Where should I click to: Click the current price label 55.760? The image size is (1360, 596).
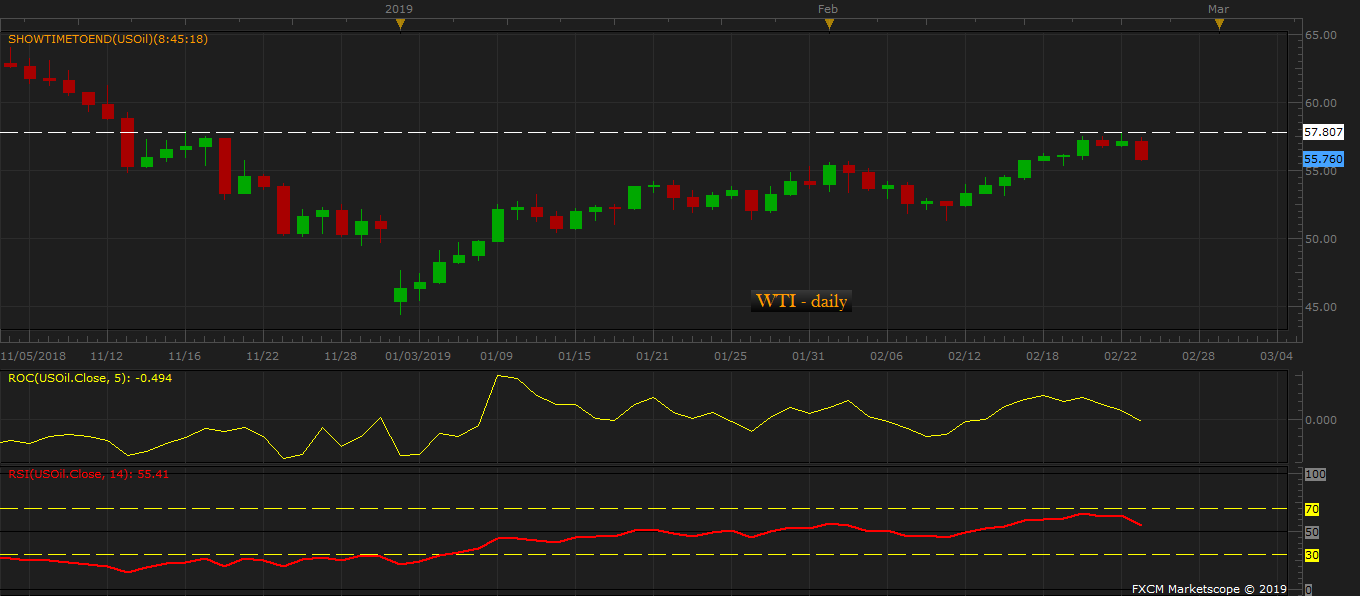point(1323,159)
